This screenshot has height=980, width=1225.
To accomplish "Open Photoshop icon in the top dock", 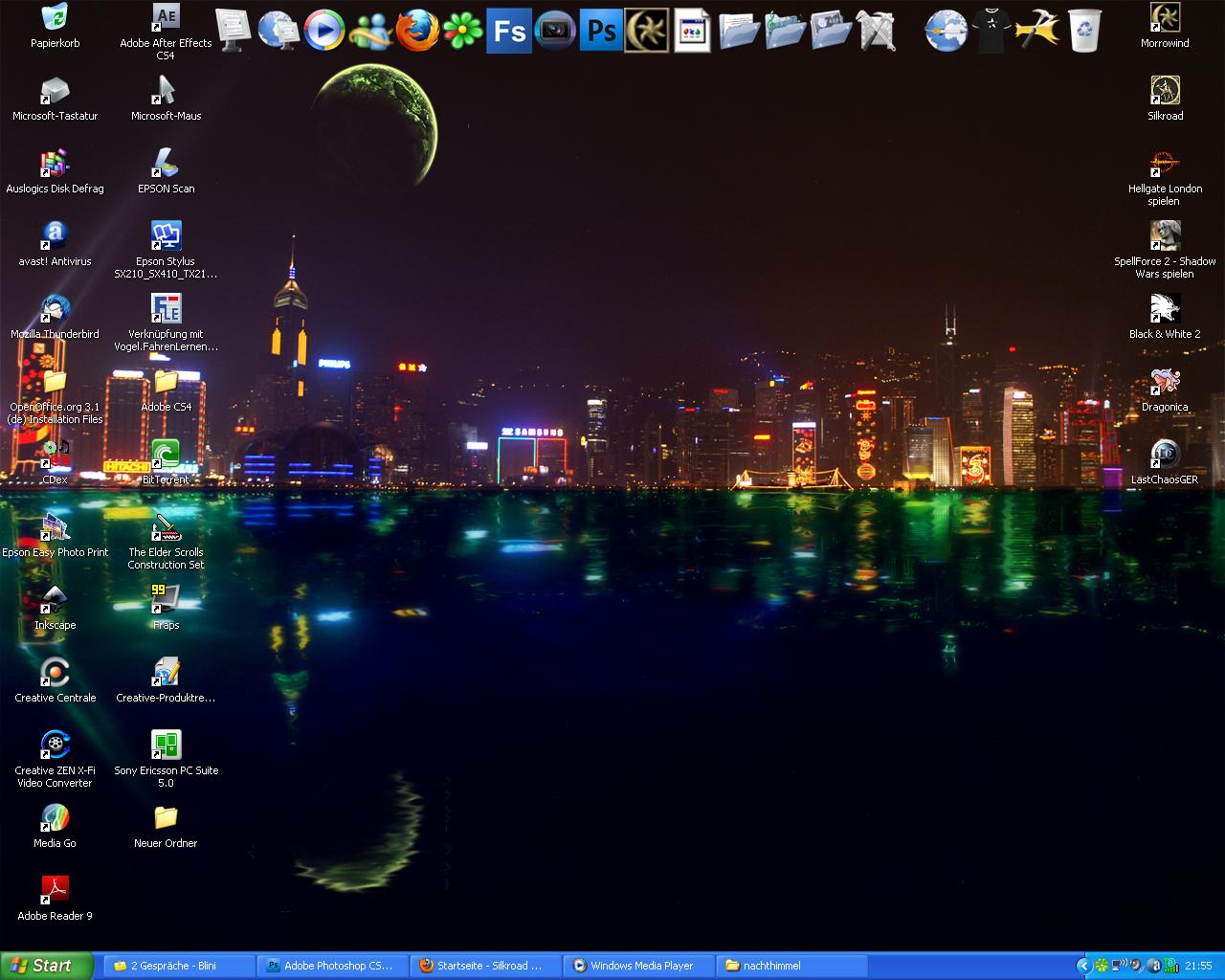I will point(601,31).
